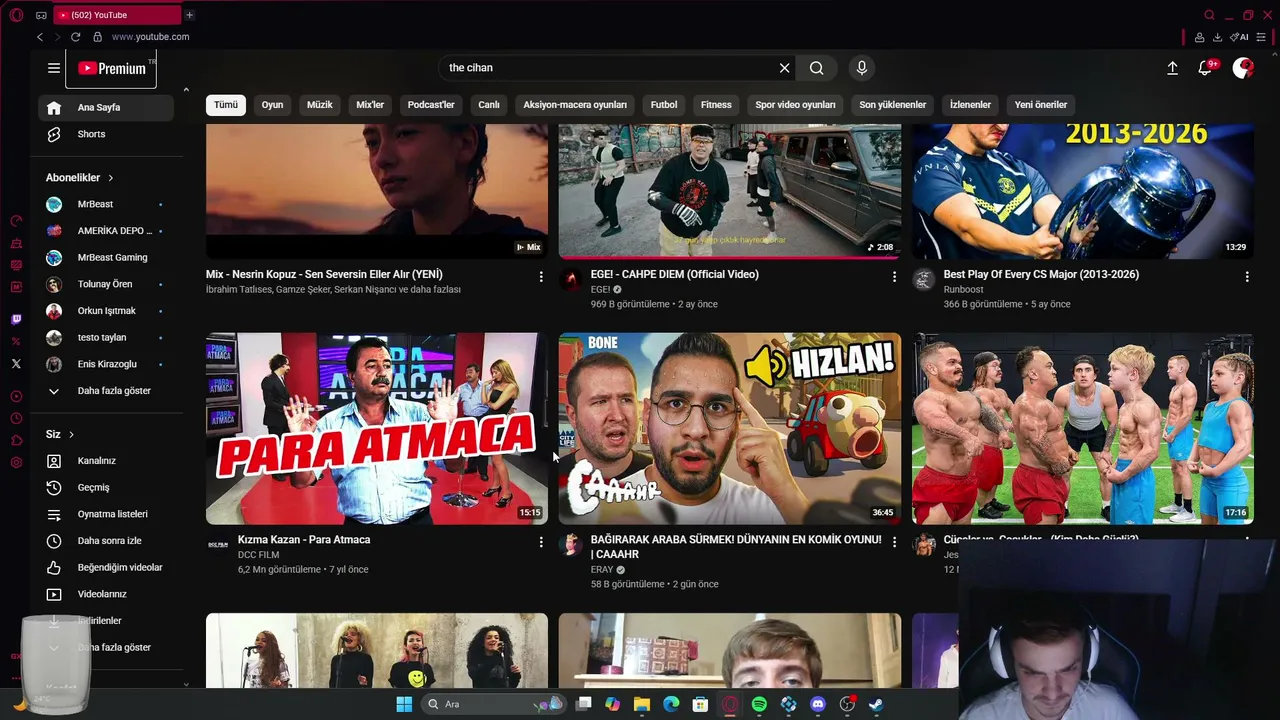Viewport: 1280px width, 720px height.
Task: Open Tolunay Ören channel subscription
Action: 106,284
